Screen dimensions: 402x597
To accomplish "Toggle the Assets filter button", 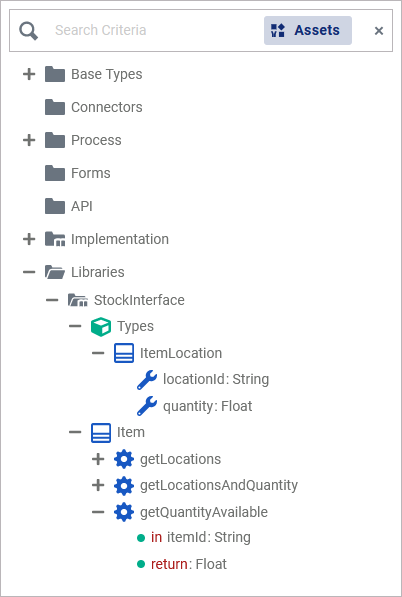I will pos(308,30).
